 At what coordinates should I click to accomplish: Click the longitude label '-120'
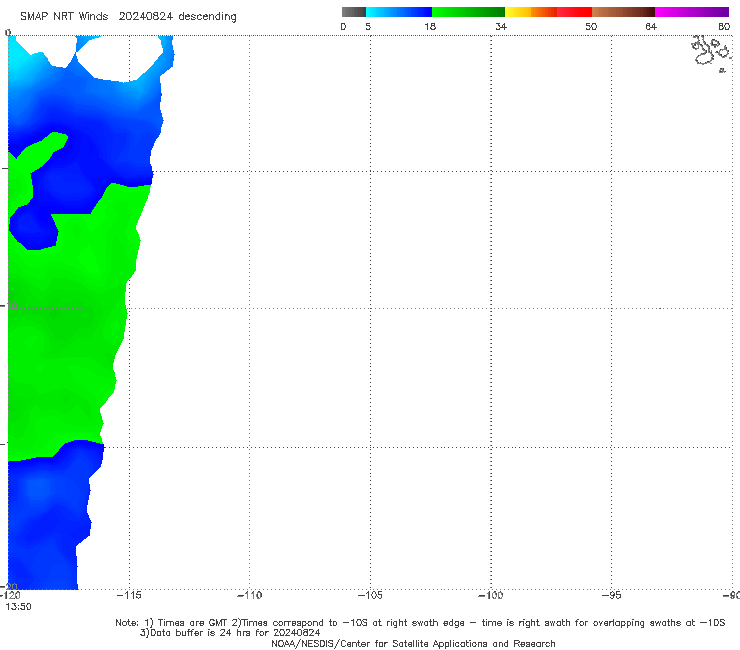click(10, 595)
